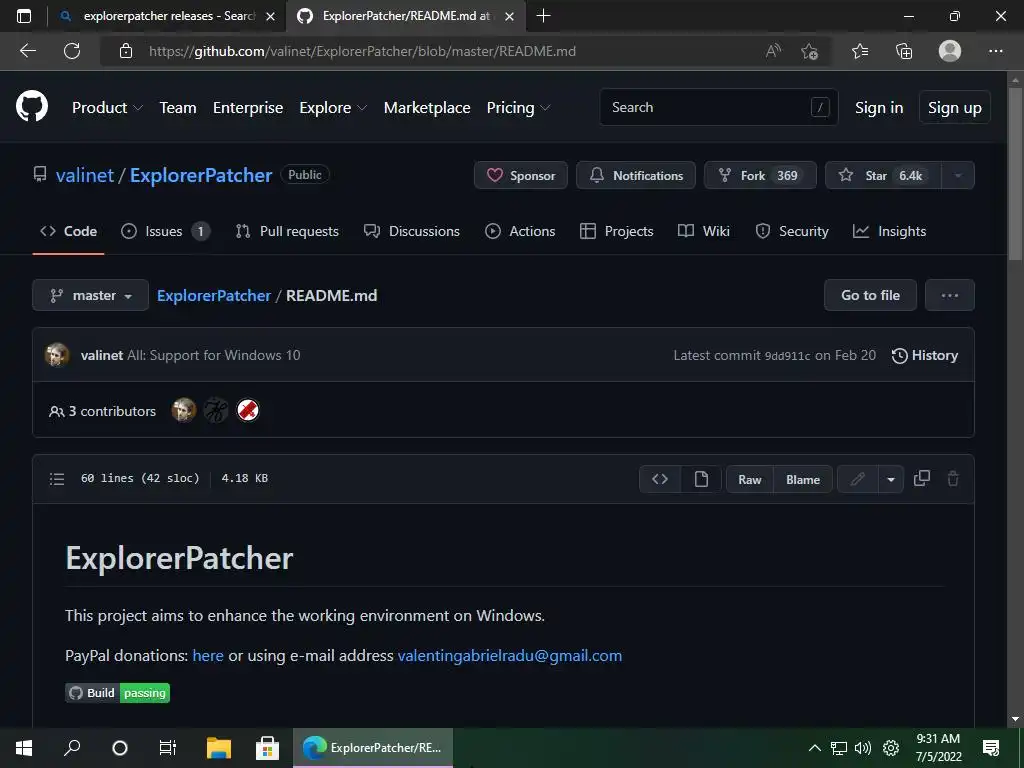Click the pencil edit file icon
Viewport: 1024px width, 768px height.
857,479
